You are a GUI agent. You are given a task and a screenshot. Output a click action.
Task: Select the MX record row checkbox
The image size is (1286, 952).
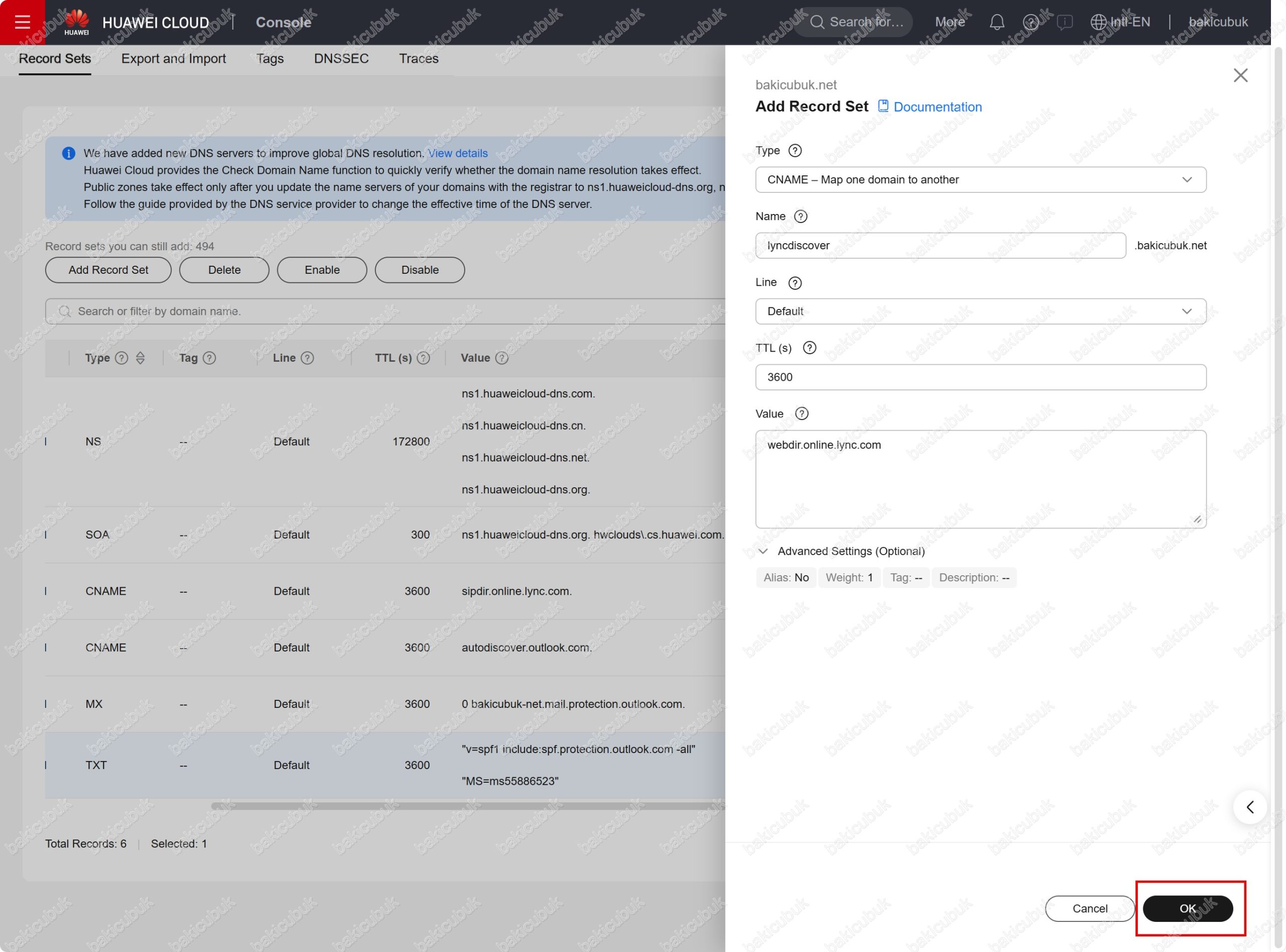pos(46,704)
